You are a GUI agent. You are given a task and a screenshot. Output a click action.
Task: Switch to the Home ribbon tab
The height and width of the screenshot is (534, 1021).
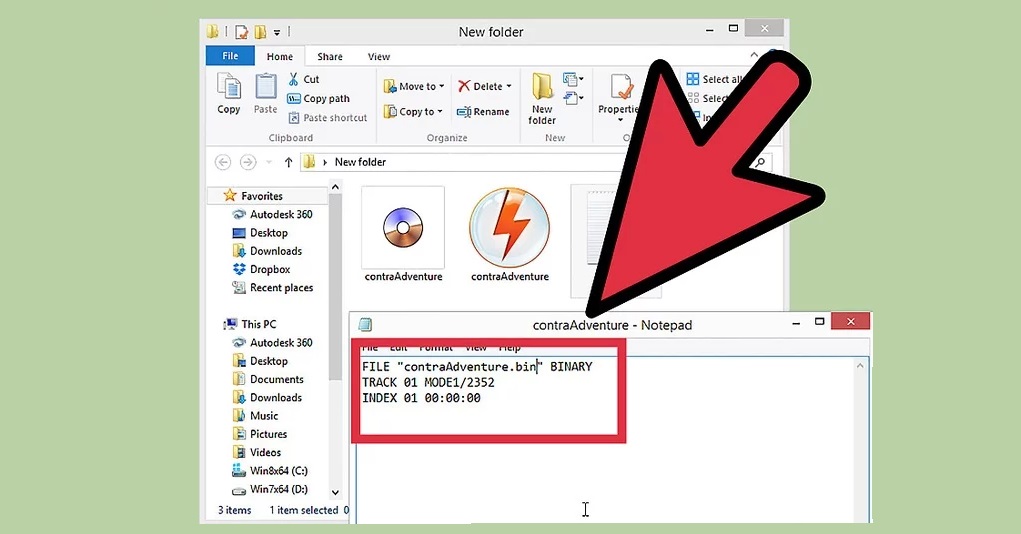(279, 57)
